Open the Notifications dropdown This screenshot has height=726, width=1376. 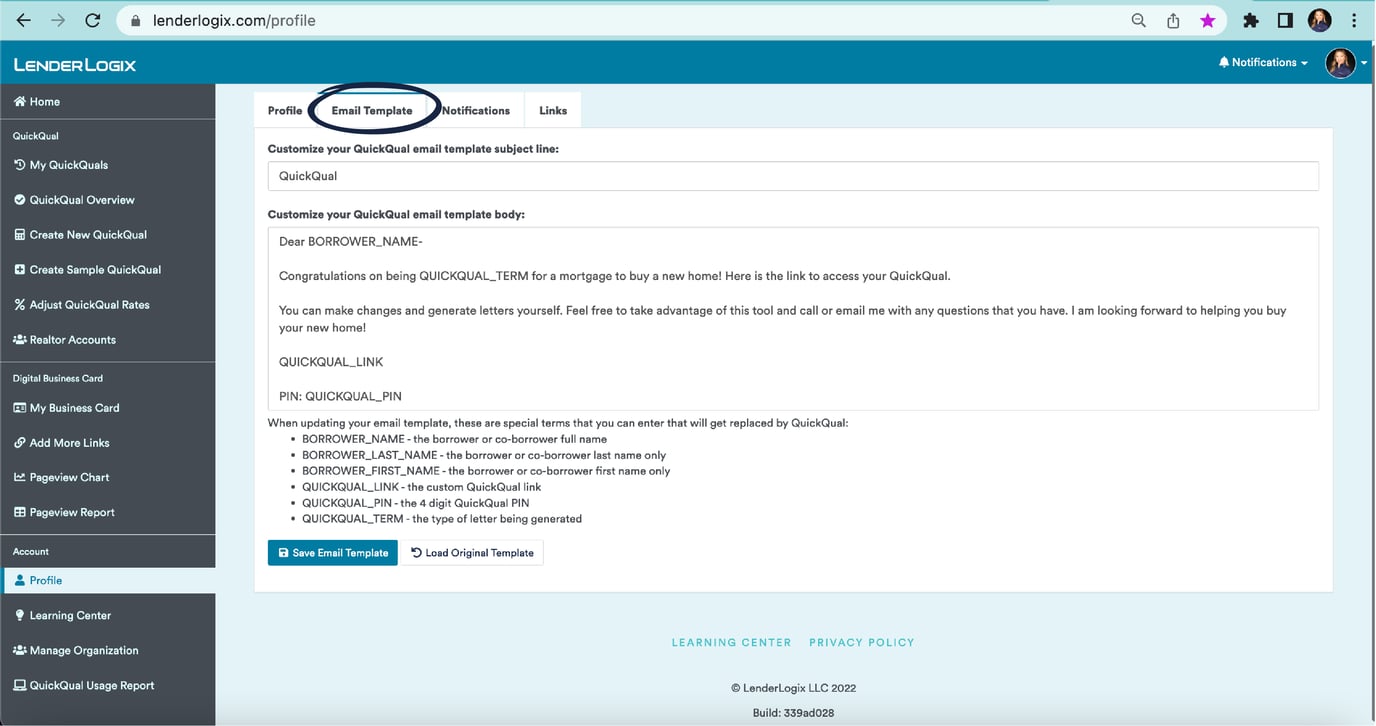pyautogui.click(x=1262, y=61)
